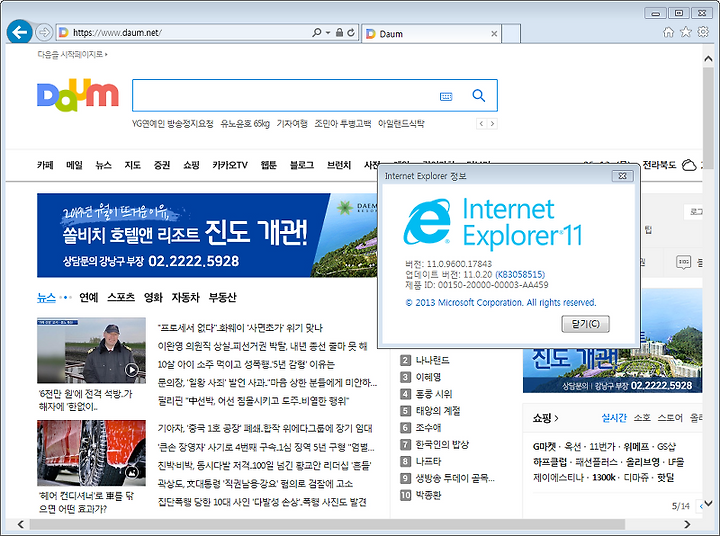Open the 지도 navigation item
This screenshot has width=720, height=536.
(x=133, y=165)
